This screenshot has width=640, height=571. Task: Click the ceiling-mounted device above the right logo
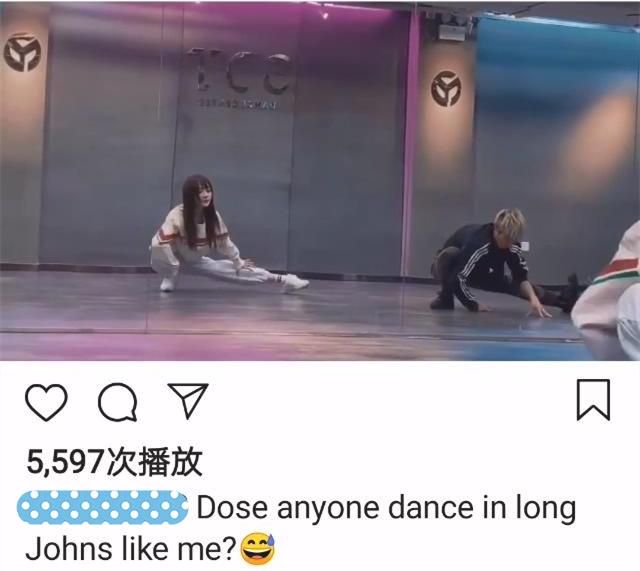tap(453, 31)
